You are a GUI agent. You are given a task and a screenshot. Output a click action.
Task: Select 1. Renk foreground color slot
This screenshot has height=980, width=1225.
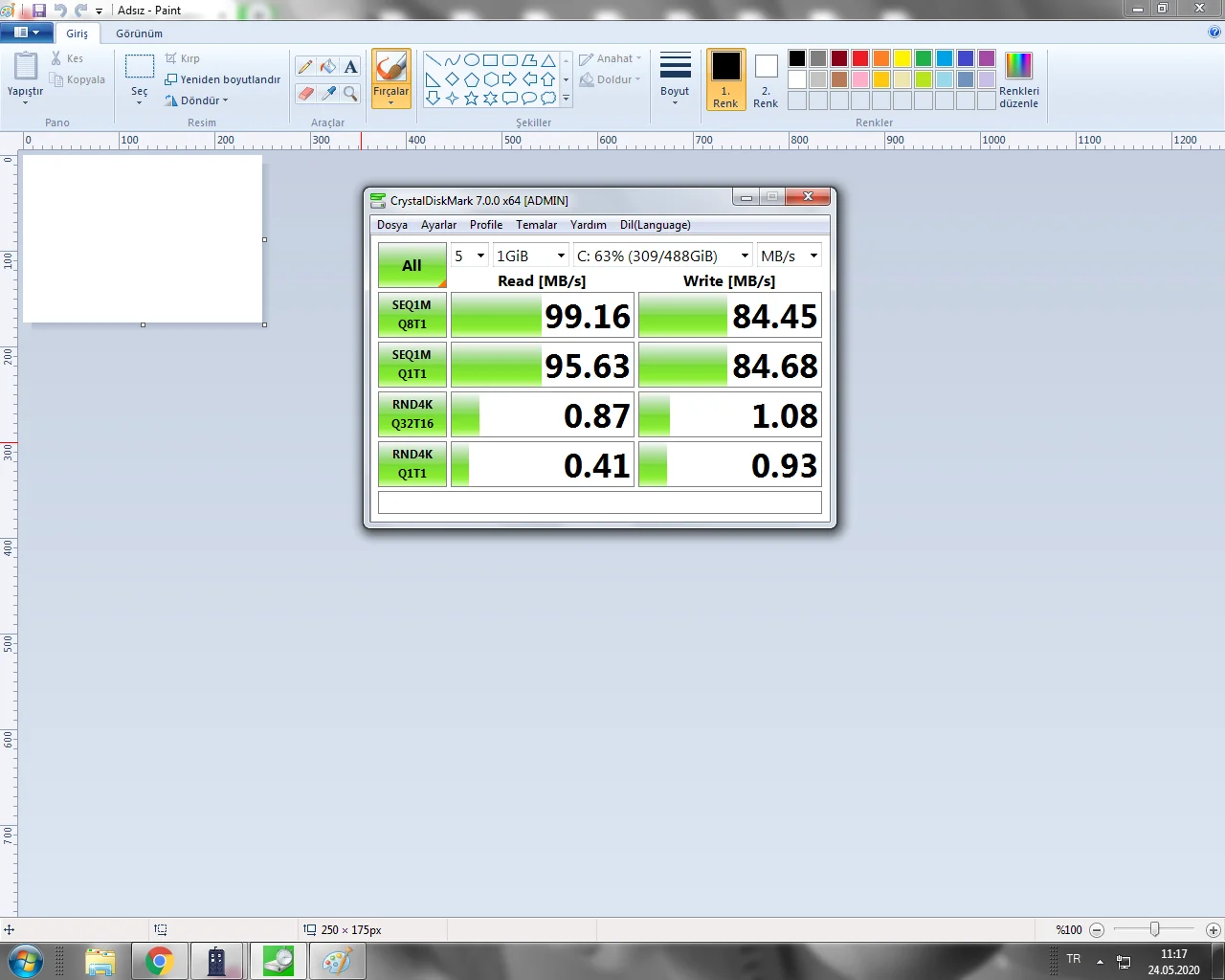(725, 79)
